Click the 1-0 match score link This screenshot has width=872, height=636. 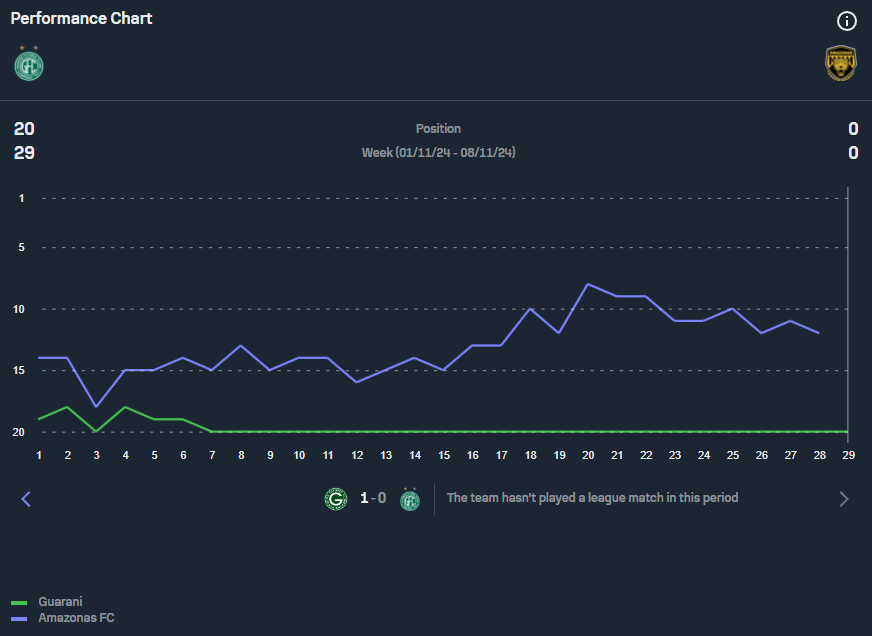pyautogui.click(x=373, y=498)
